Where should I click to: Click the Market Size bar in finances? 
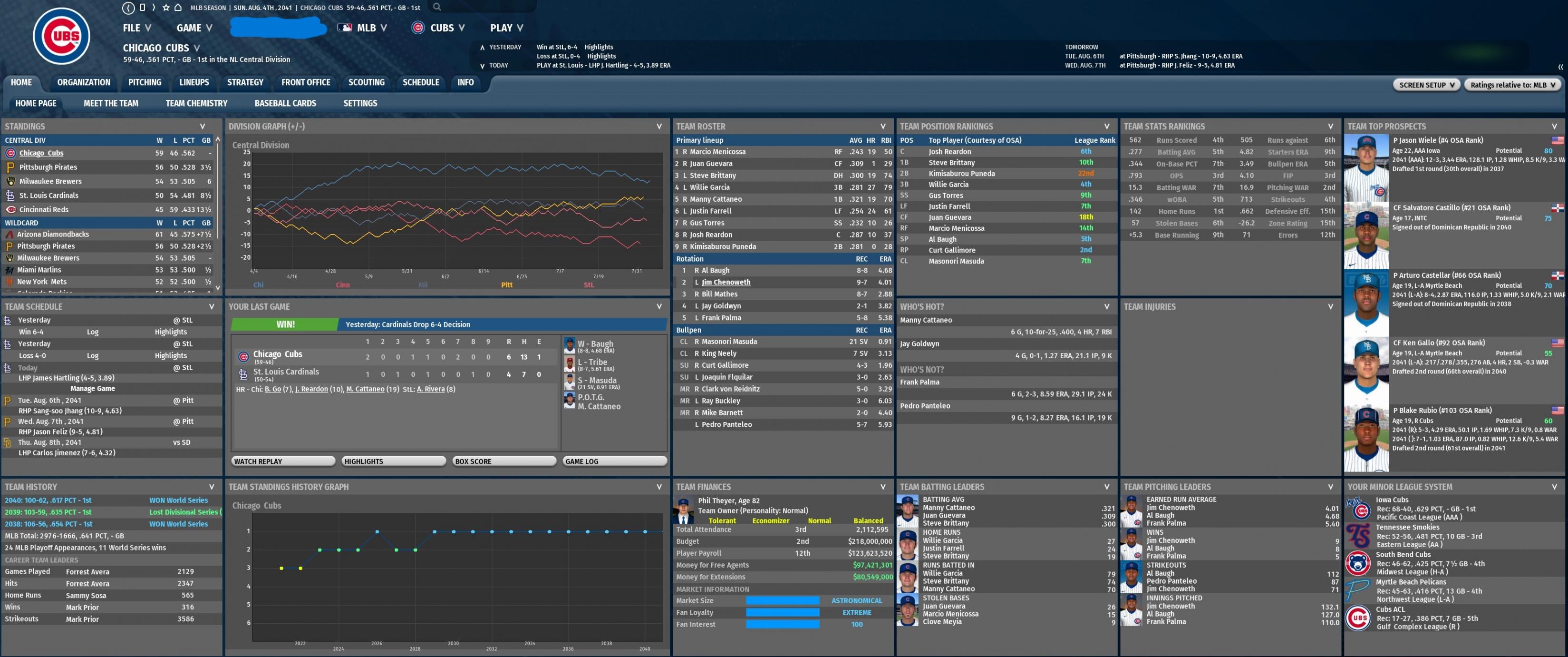coord(782,601)
